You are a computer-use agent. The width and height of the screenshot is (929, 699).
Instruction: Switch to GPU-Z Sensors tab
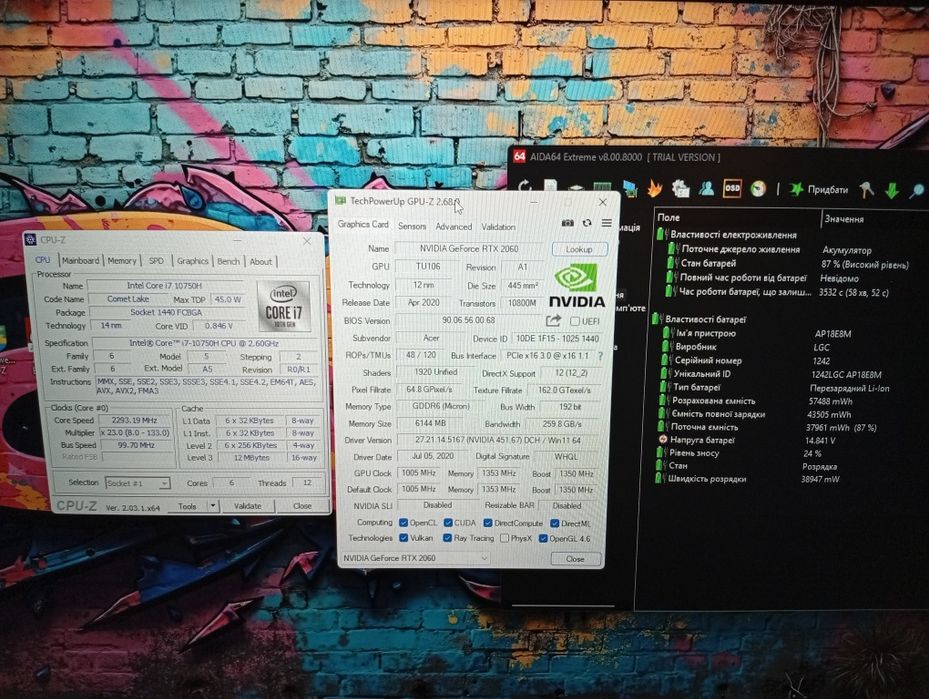tap(412, 226)
